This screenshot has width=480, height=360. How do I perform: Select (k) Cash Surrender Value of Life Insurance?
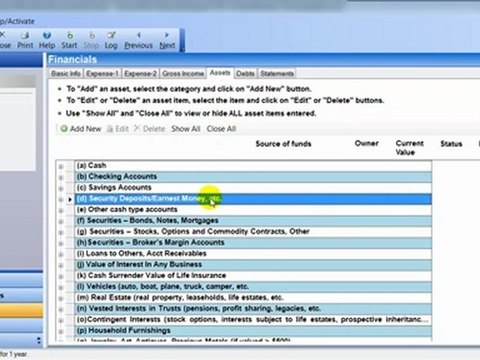(x=253, y=276)
